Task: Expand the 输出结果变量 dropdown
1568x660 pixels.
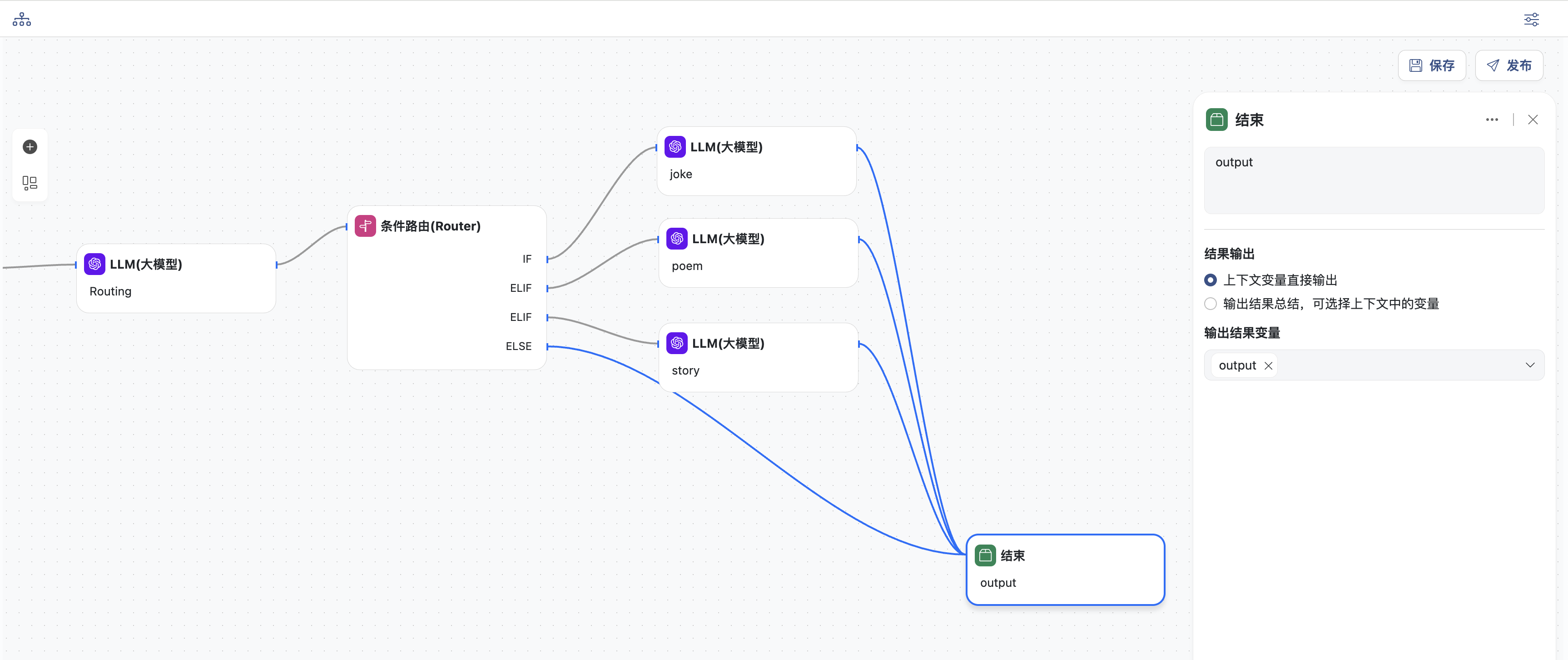Action: 1530,365
